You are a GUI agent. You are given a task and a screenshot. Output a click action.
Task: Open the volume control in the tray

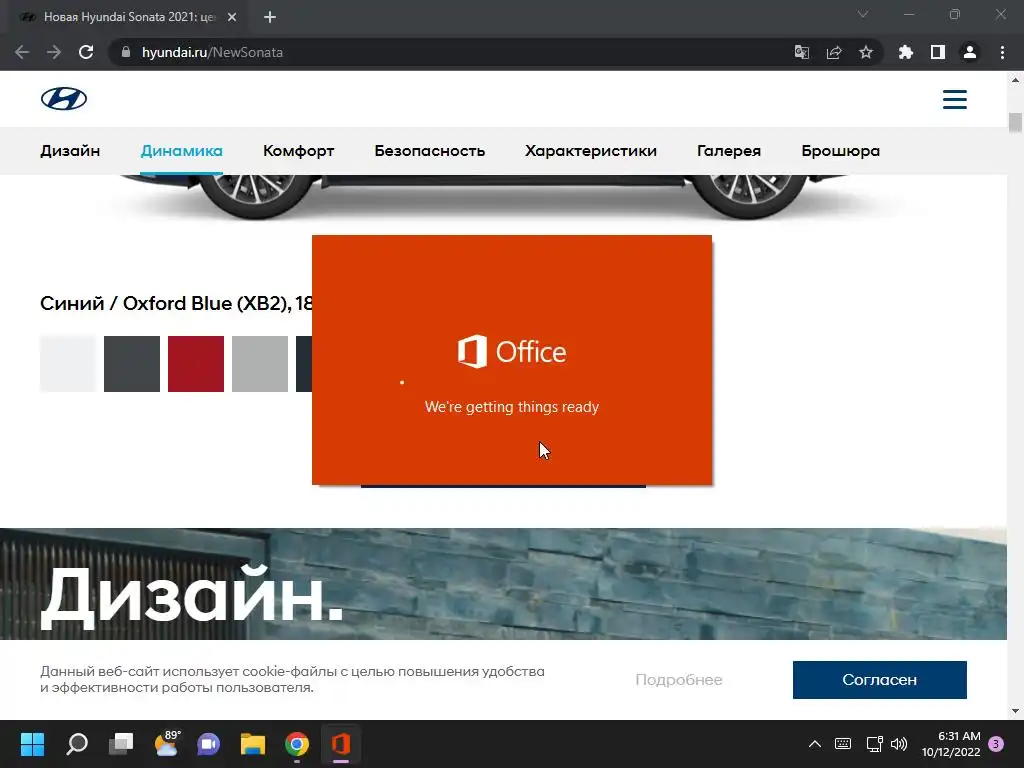(x=899, y=744)
